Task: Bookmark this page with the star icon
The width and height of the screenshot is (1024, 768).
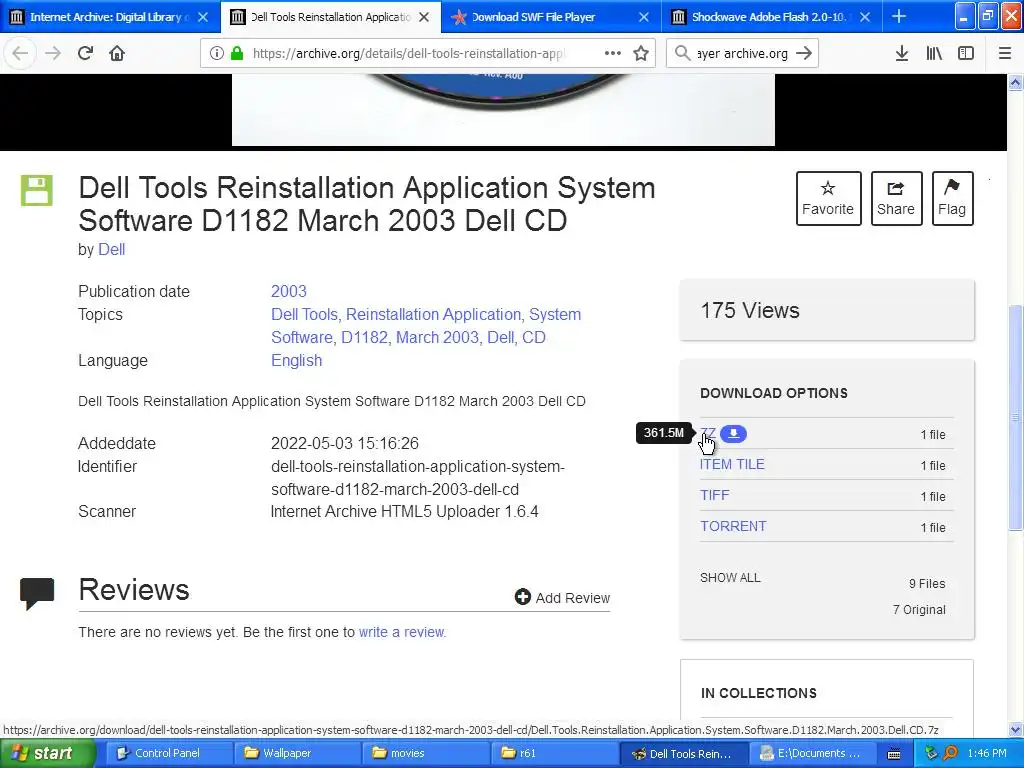Action: [641, 54]
